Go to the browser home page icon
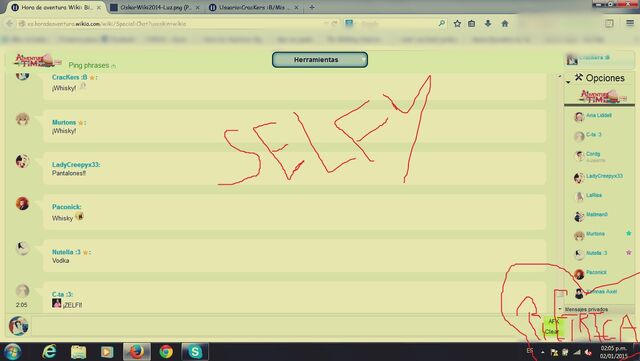Viewport: 640px width, 361px height. pos(505,24)
